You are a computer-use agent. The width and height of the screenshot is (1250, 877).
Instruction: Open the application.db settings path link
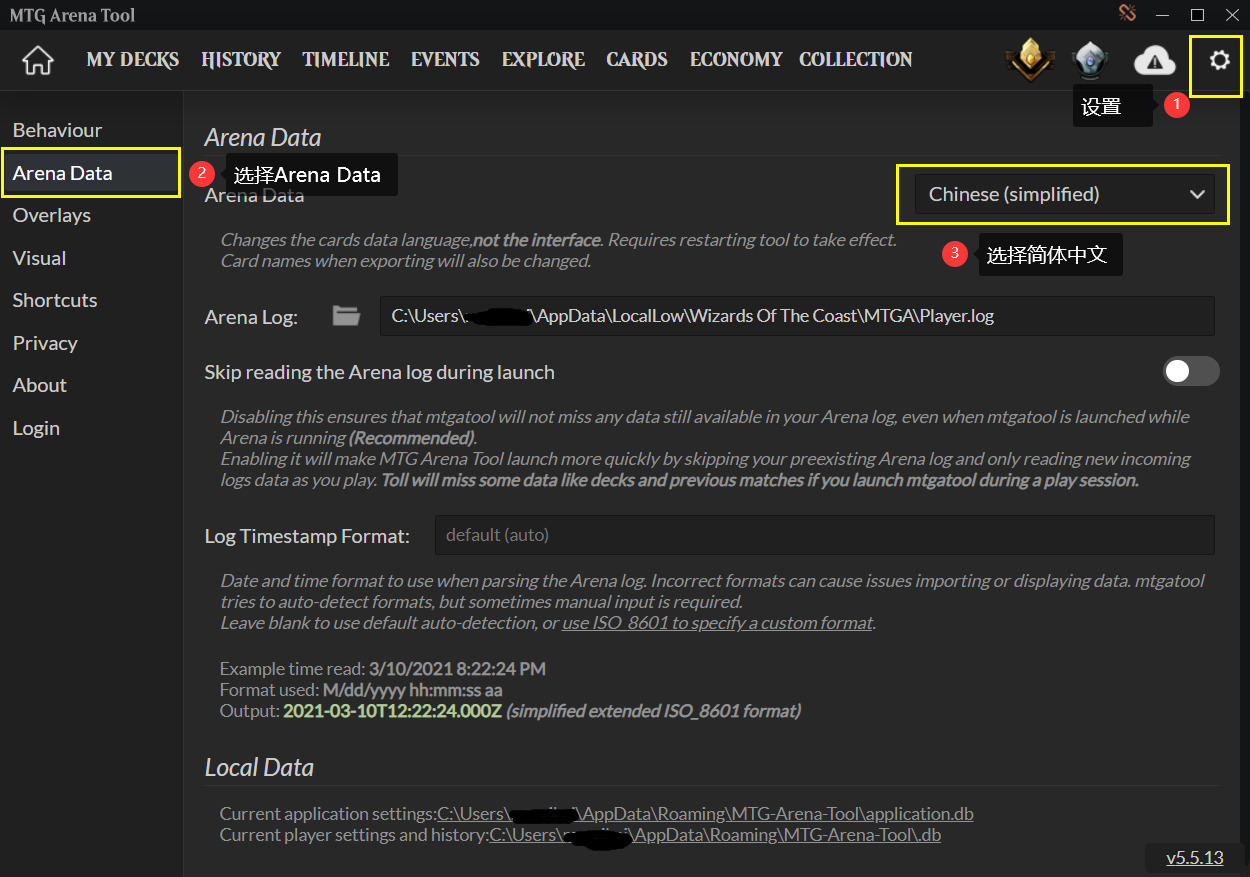[705, 813]
